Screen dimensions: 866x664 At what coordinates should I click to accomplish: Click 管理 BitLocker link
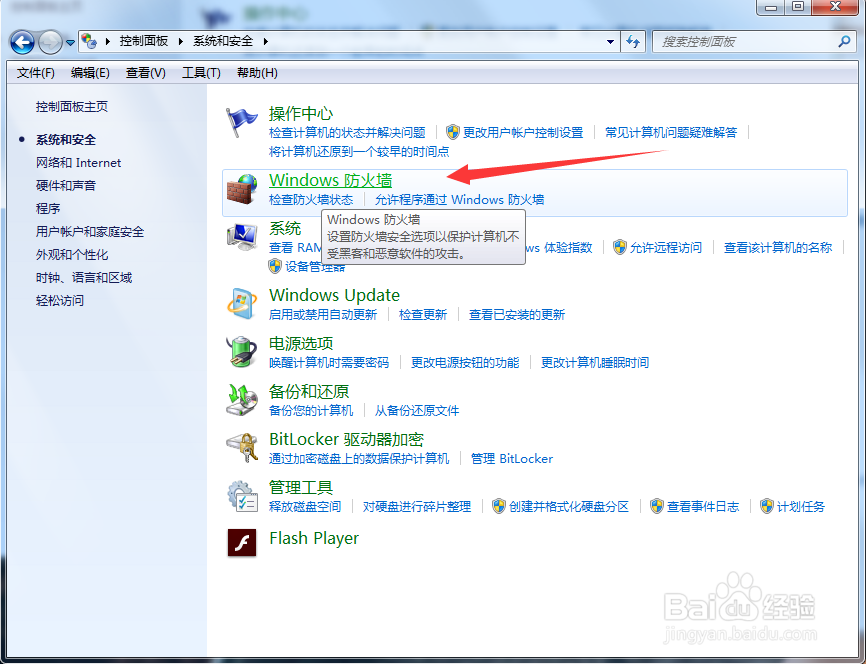(511, 459)
